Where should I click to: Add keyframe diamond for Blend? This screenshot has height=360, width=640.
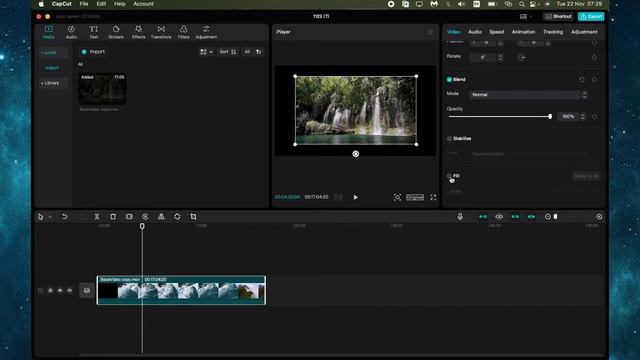594,80
